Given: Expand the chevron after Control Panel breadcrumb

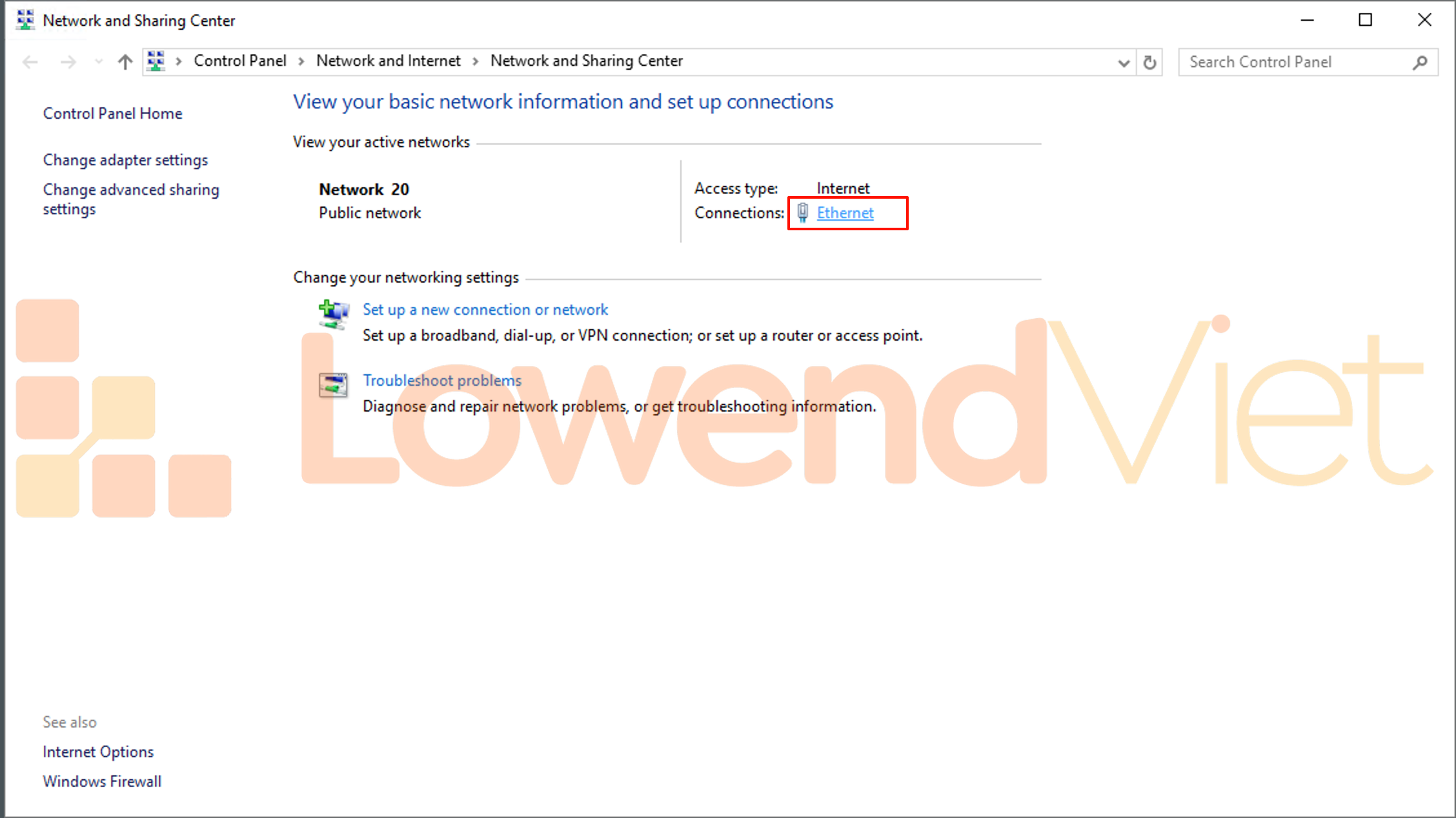Looking at the screenshot, I should 301,61.
